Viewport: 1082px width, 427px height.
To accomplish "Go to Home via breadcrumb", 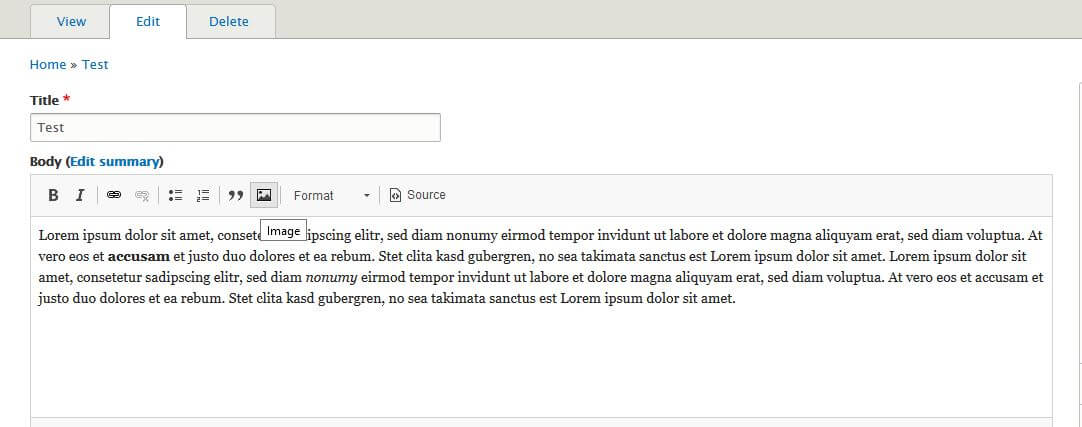I will coord(48,64).
